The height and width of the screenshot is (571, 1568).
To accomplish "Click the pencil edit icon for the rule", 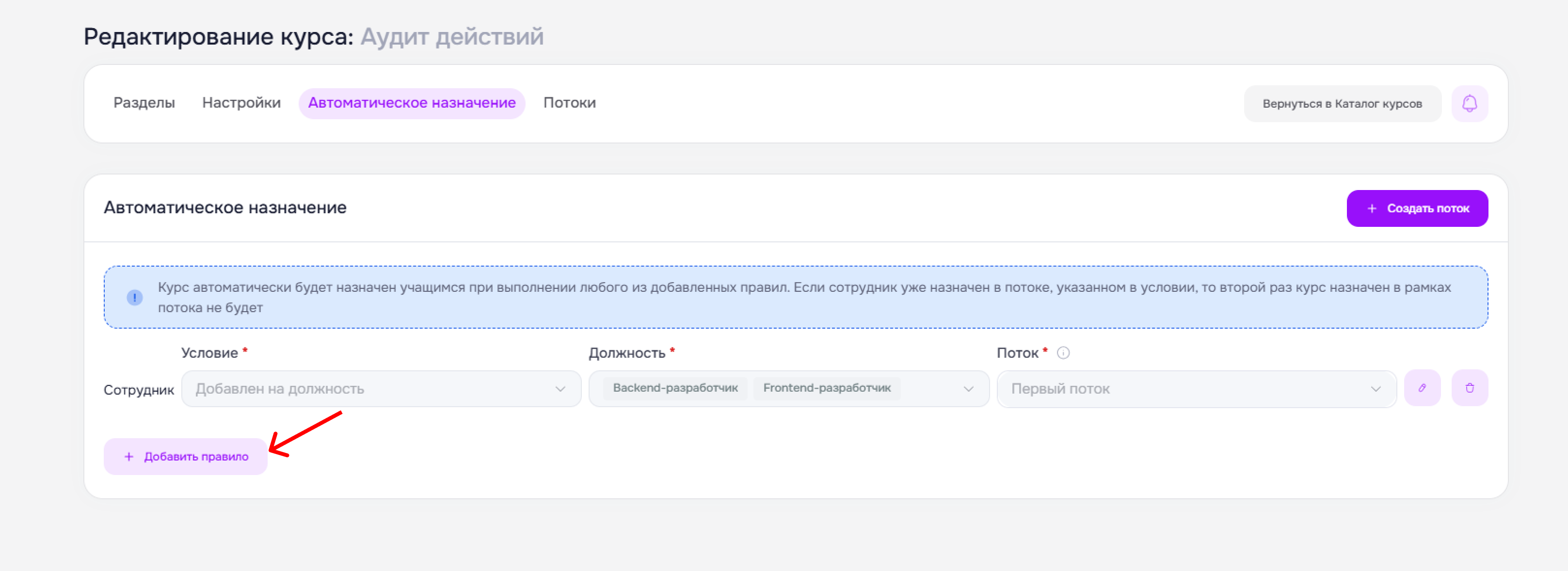I will pos(1422,388).
